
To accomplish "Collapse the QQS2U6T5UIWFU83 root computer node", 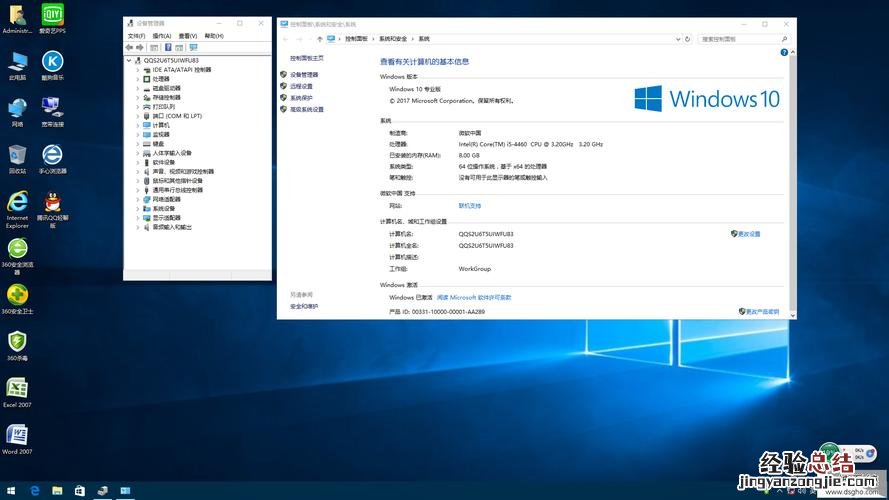I will pos(131,60).
